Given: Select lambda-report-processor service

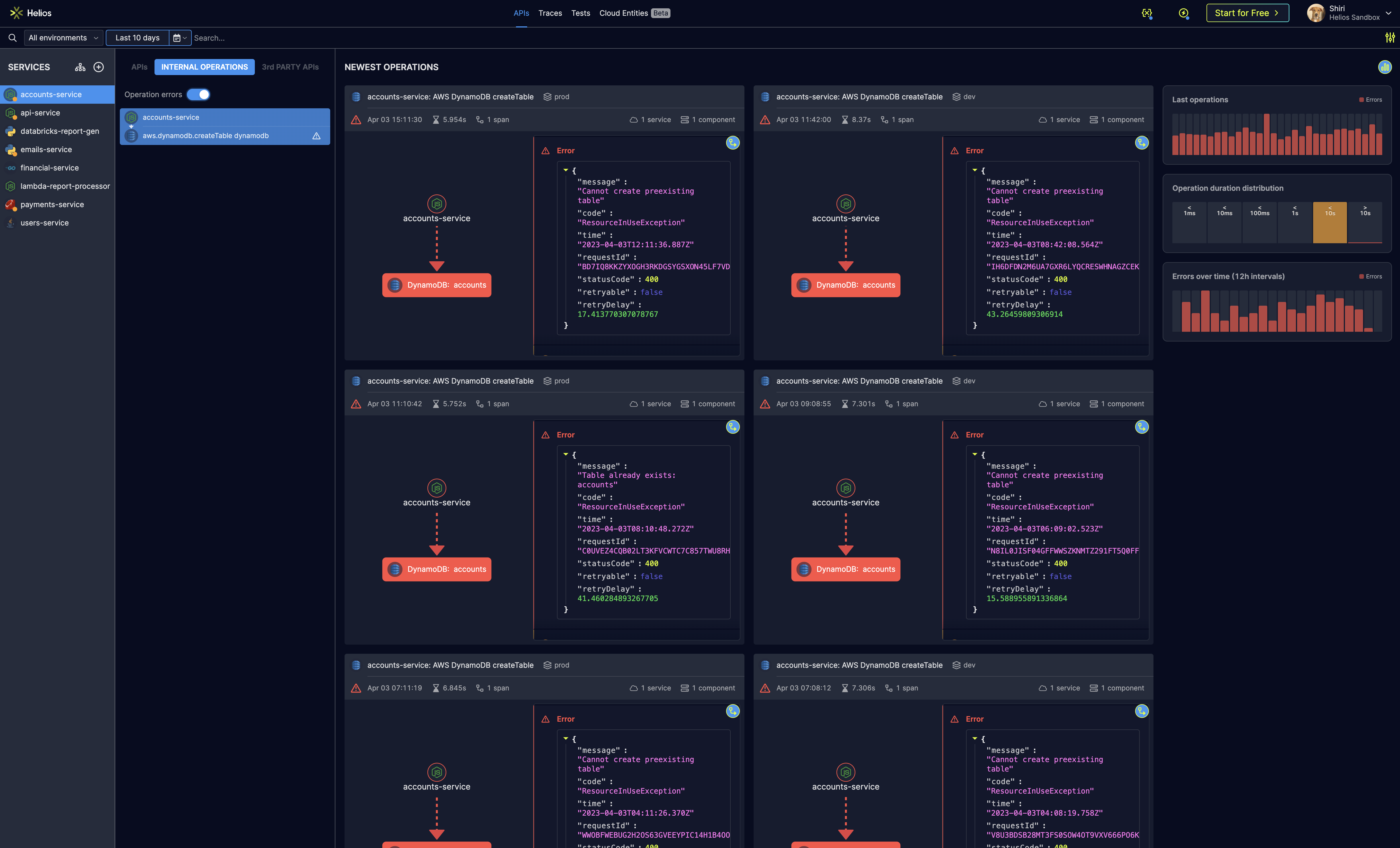Looking at the screenshot, I should [x=57, y=186].
